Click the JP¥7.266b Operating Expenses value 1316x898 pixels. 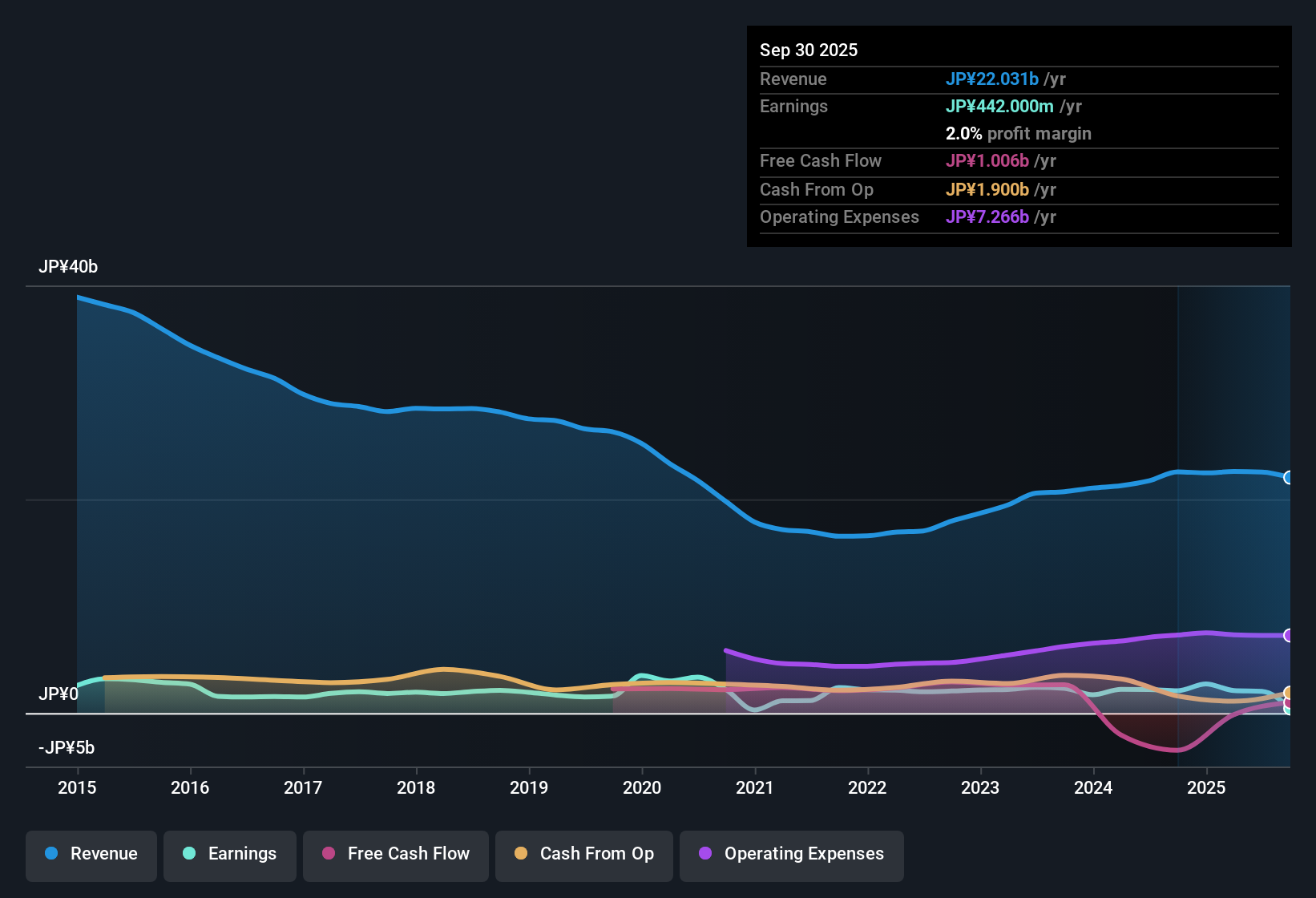(988, 216)
